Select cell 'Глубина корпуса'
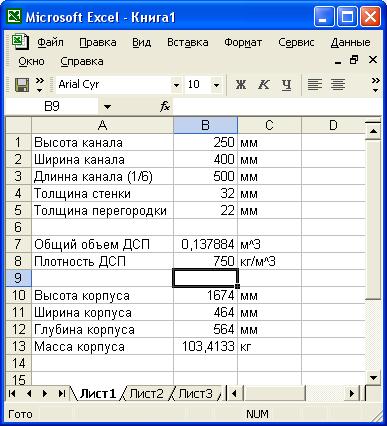The height and width of the screenshot is (426, 387). [x=102, y=329]
